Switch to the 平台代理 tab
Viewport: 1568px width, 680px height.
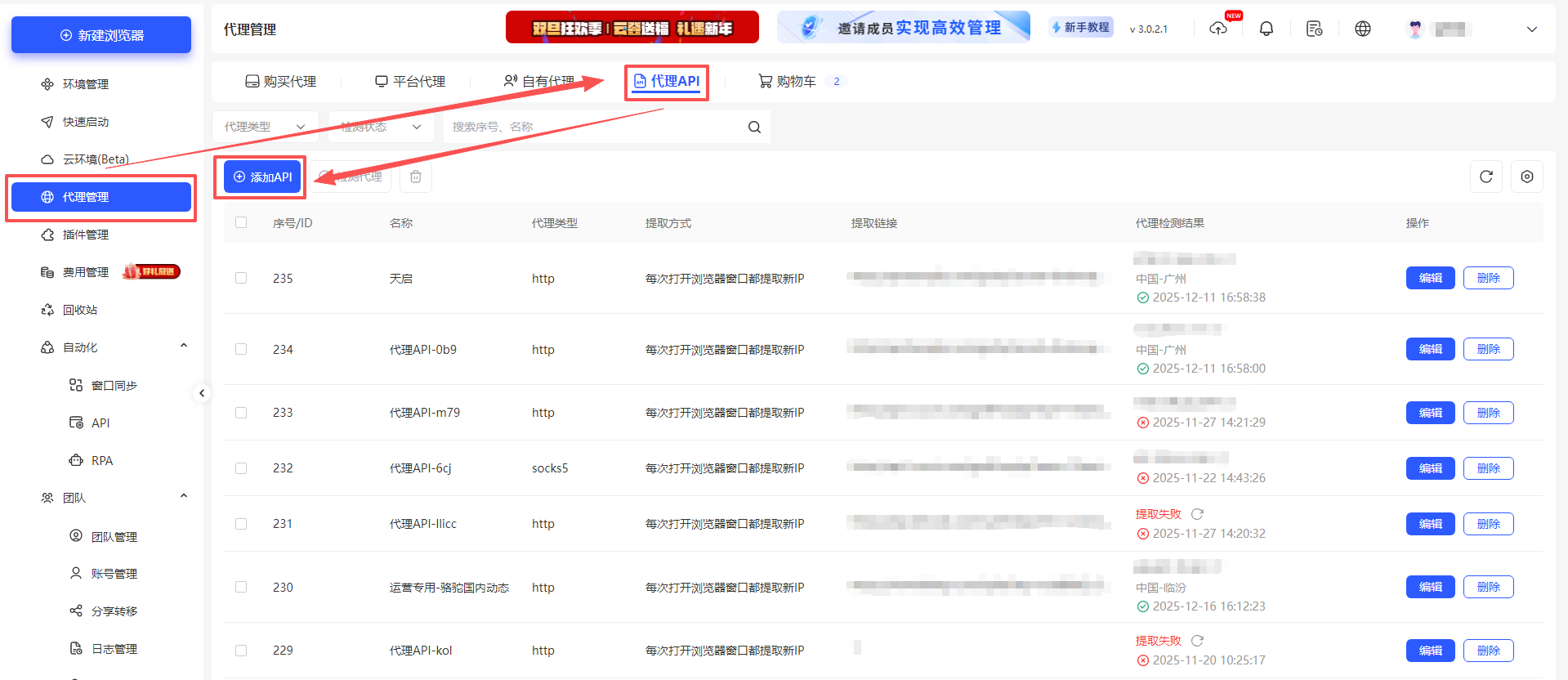point(410,82)
